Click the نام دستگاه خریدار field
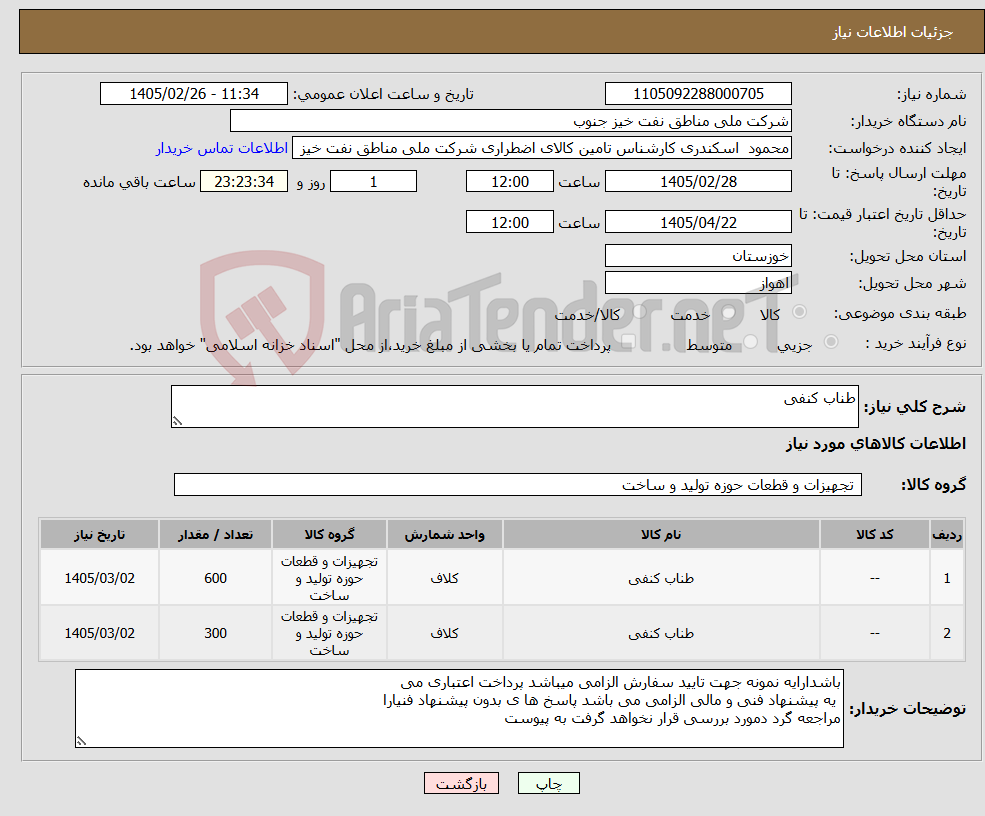 point(511,121)
